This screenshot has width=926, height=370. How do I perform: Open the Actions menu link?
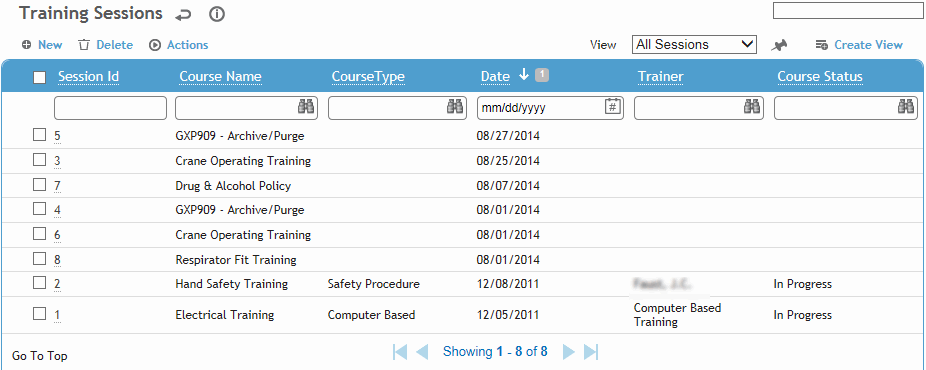click(x=188, y=45)
